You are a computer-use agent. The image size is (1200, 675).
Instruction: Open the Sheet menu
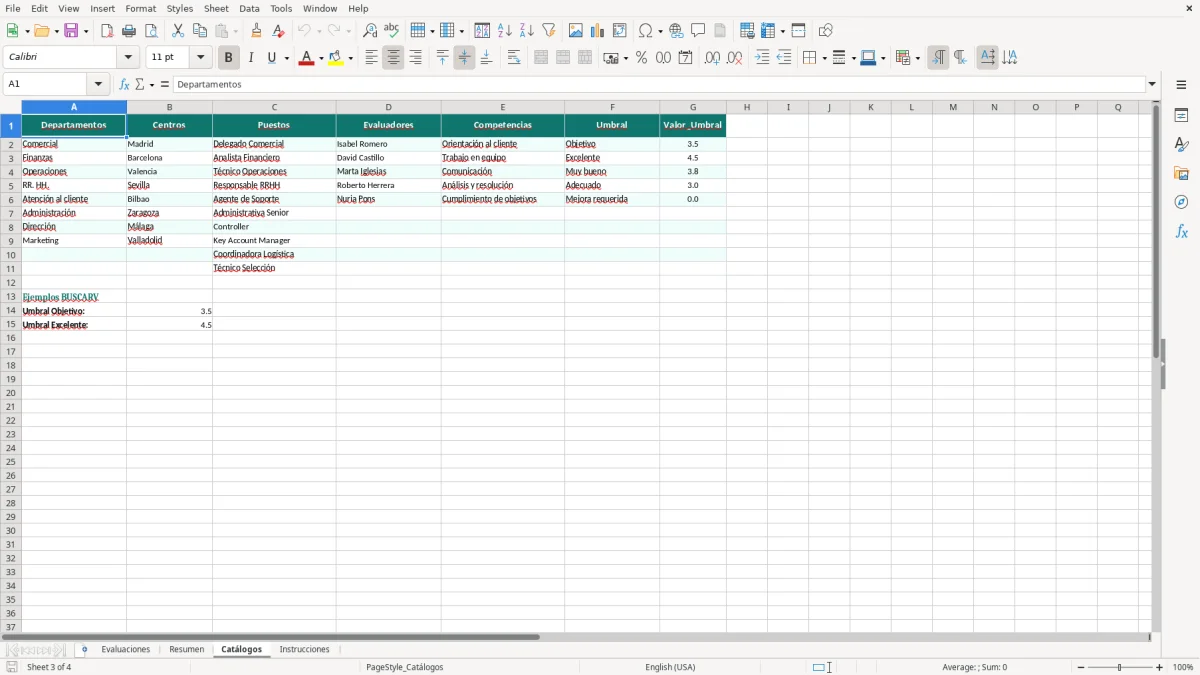(217, 8)
